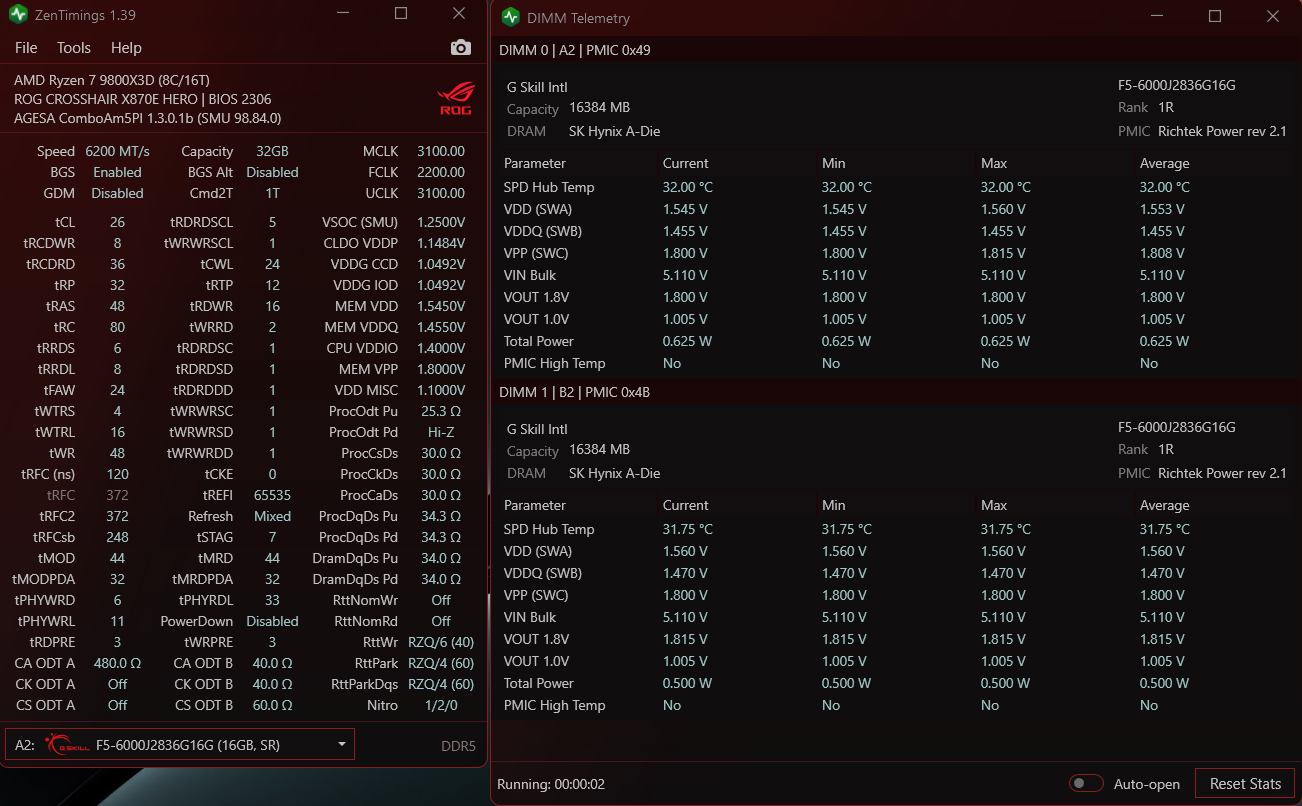Click "F5-6000J2836G16G" in the DIMM 0 panel

coord(1177,86)
